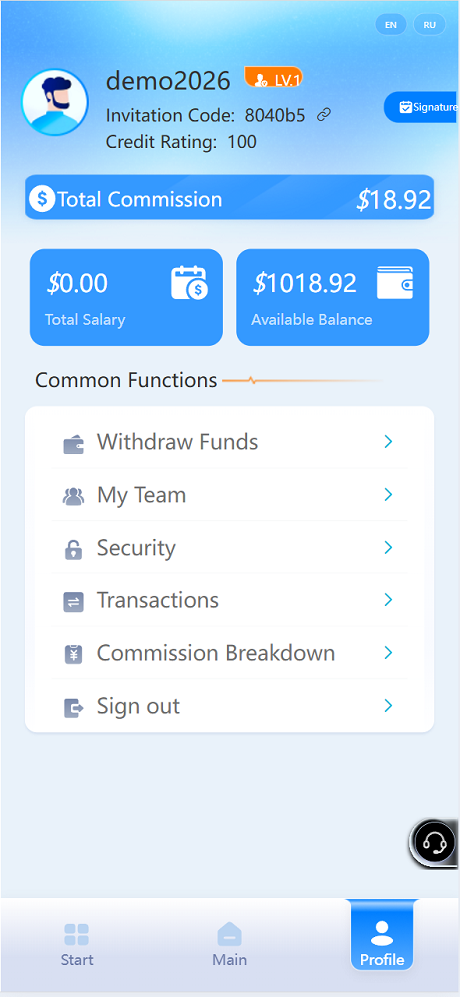The image size is (460, 997).
Task: Click the Commission Breakdown clipboard icon
Action: coord(73,654)
